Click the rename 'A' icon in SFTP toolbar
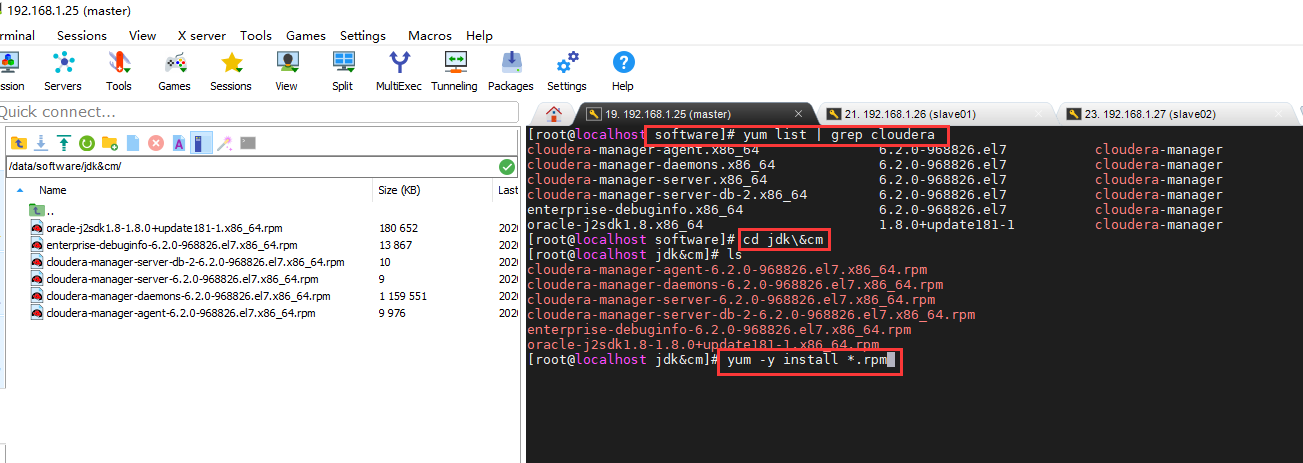Image resolution: width=1303 pixels, height=463 pixels. click(179, 143)
